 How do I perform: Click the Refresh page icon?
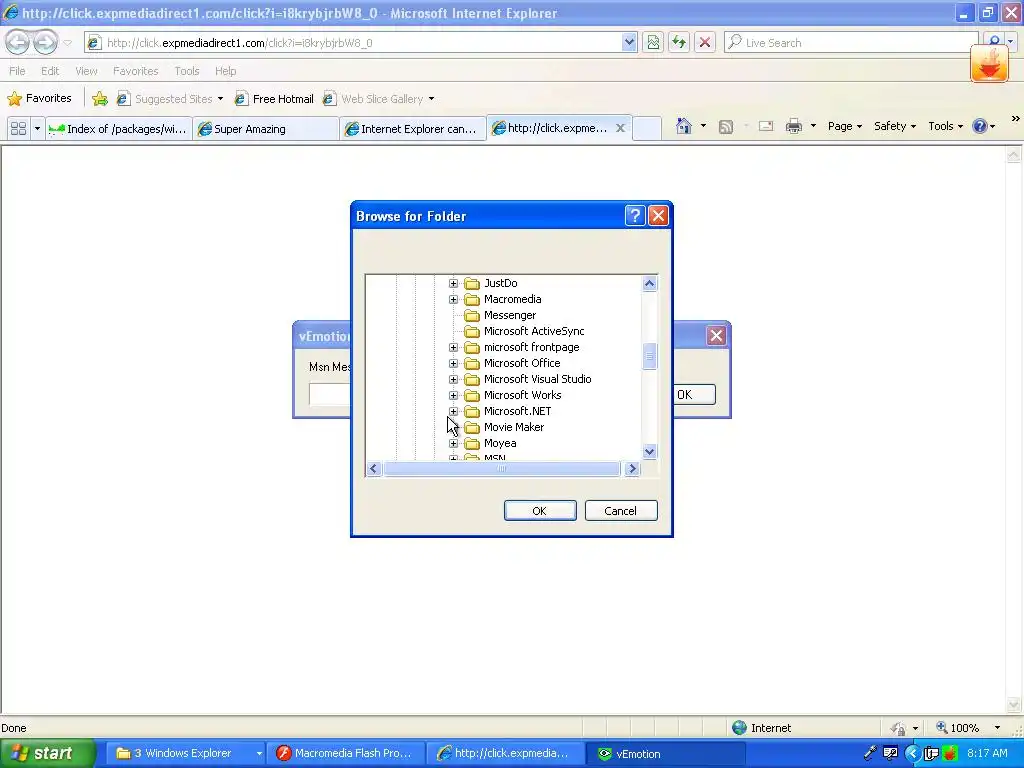coord(679,42)
